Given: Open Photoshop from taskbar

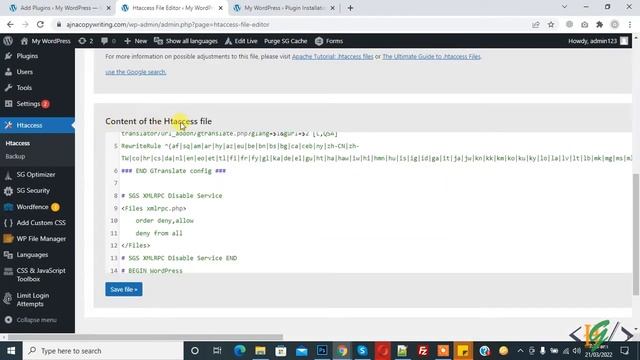Looking at the screenshot, I should coord(322,351).
